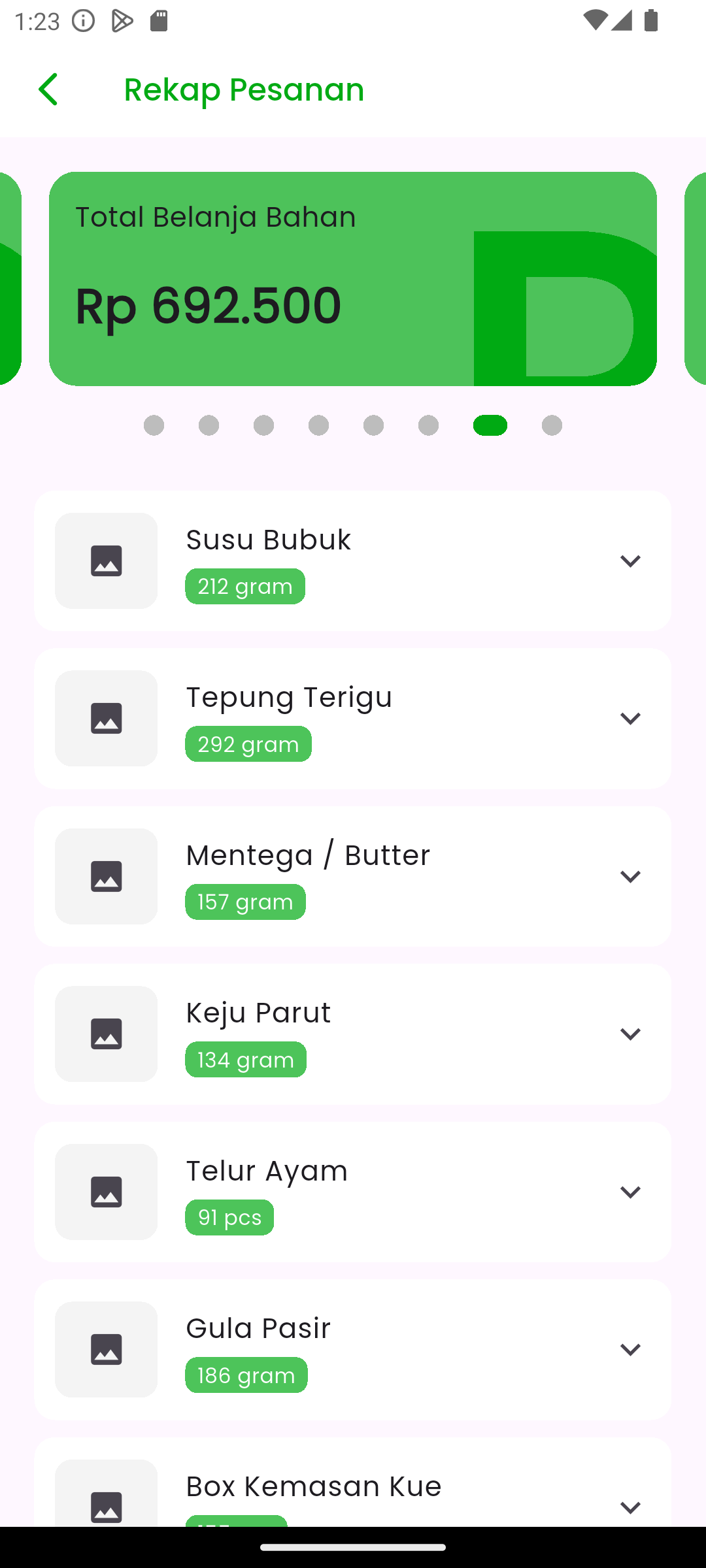Screen dimensions: 706x1568
Task: Expand the Gula Pasir chevron
Action: [630, 1349]
